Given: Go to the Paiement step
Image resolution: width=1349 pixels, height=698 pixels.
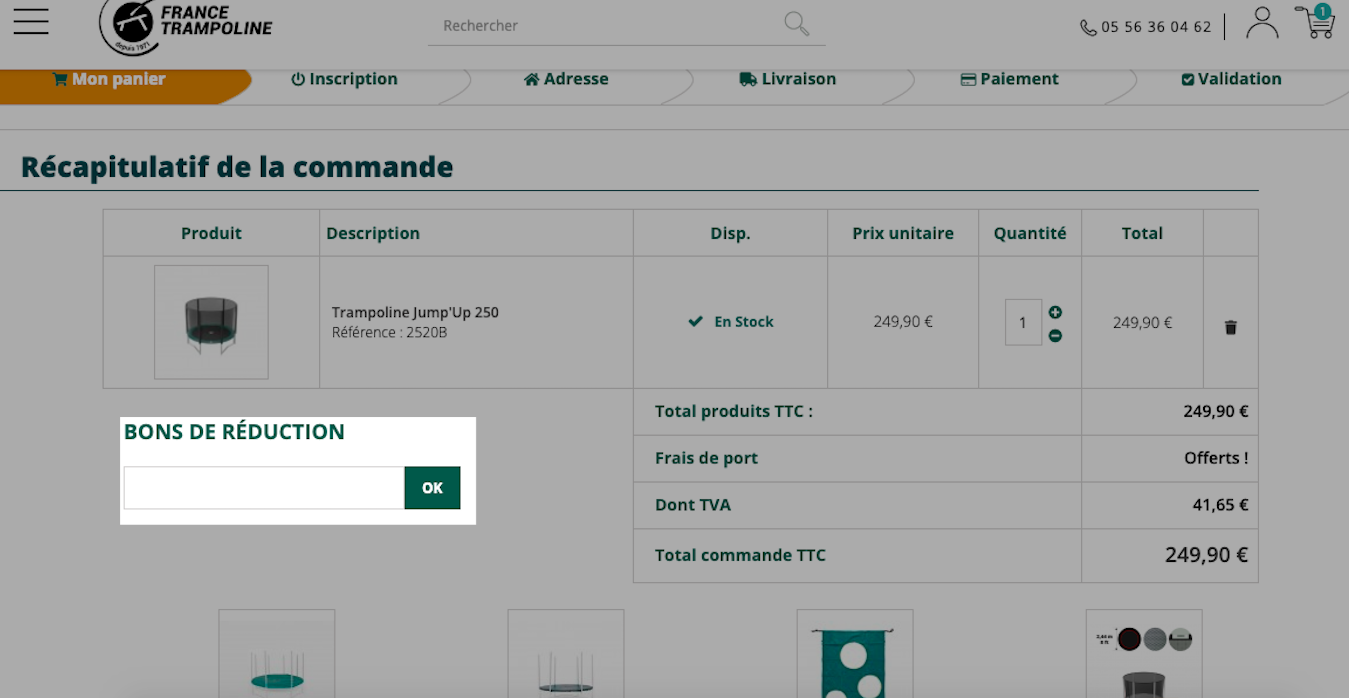Looking at the screenshot, I should coord(1009,79).
